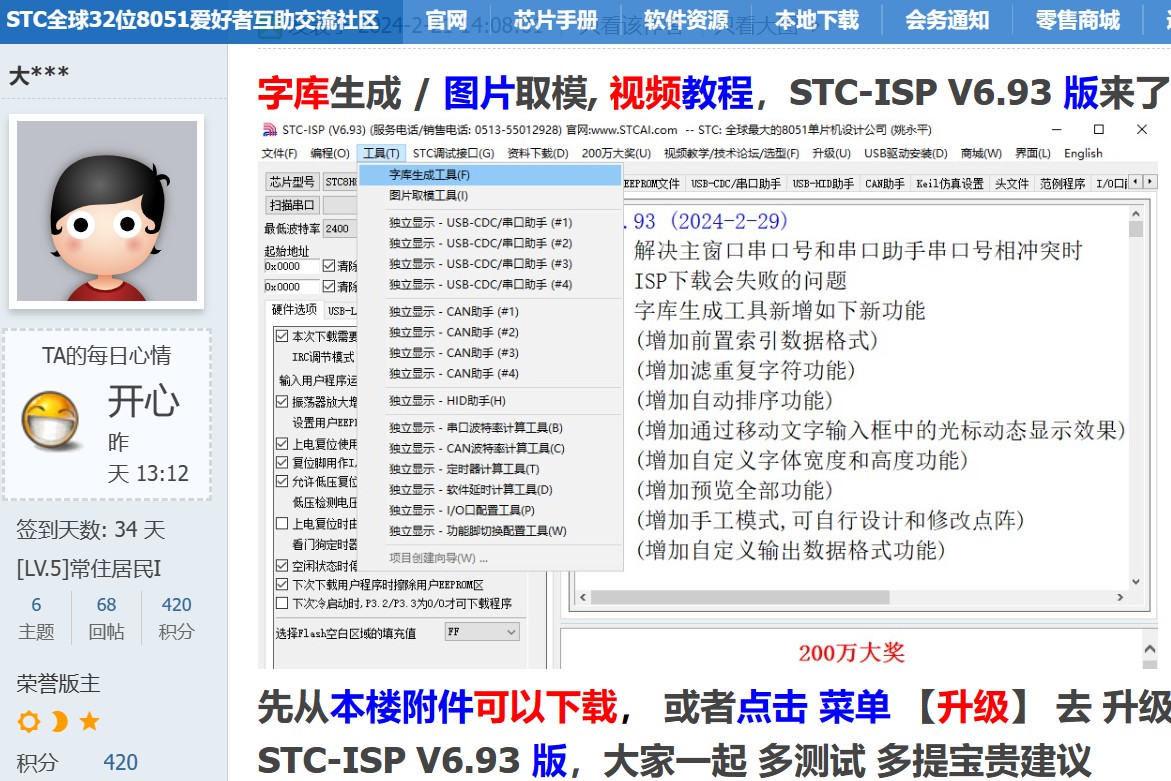Toggle the first 0x0000 清除 checkbox

tap(329, 266)
